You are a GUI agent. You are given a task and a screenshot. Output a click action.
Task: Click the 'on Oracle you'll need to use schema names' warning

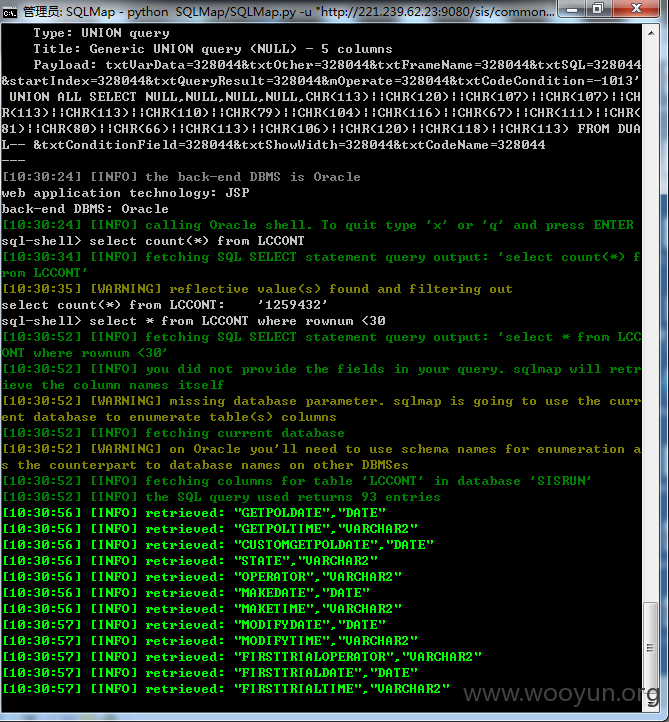pos(321,457)
